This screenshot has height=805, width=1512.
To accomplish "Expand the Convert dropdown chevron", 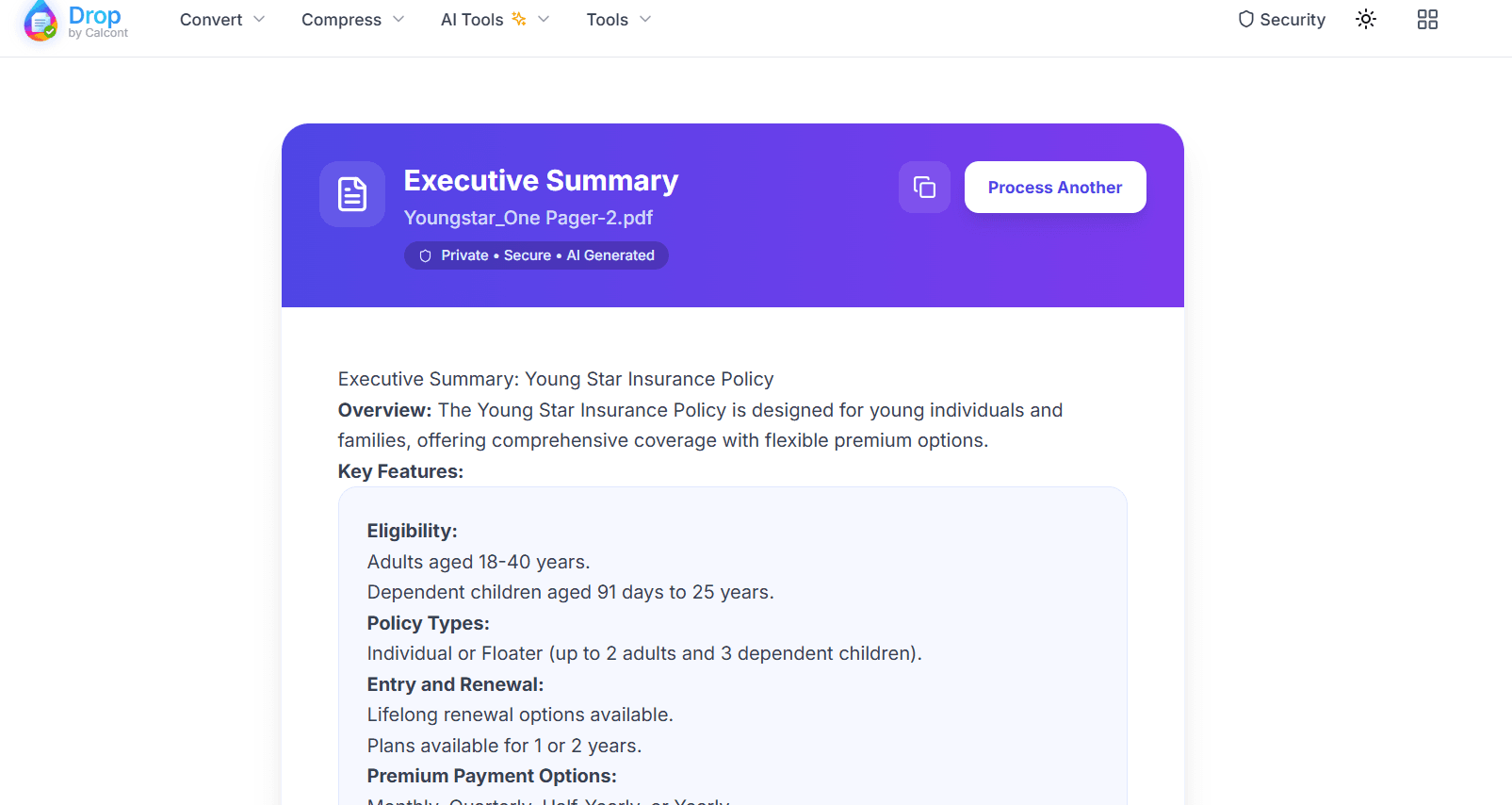I will (260, 19).
